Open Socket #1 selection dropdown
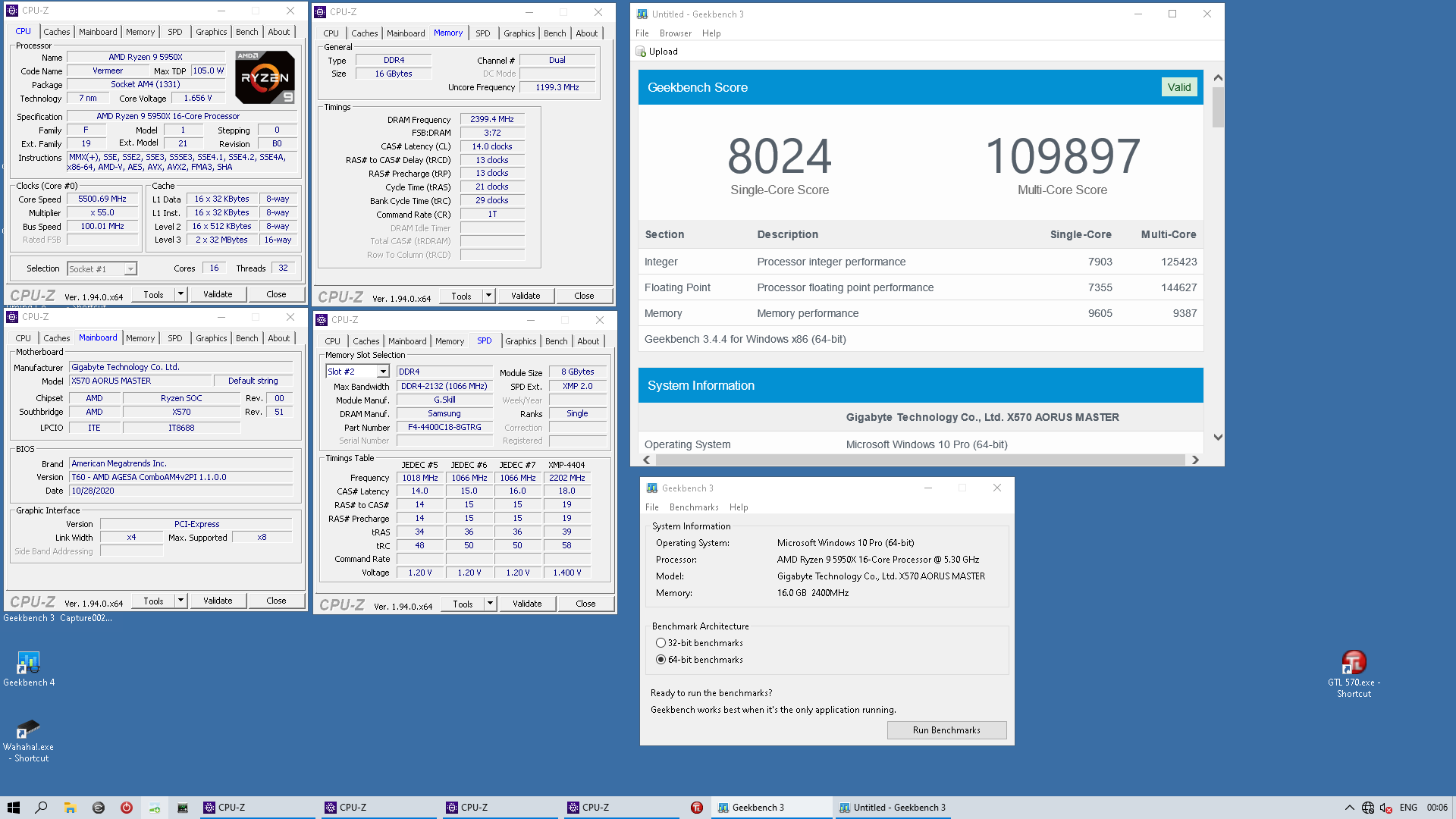The height and width of the screenshot is (819, 1456). click(x=130, y=269)
